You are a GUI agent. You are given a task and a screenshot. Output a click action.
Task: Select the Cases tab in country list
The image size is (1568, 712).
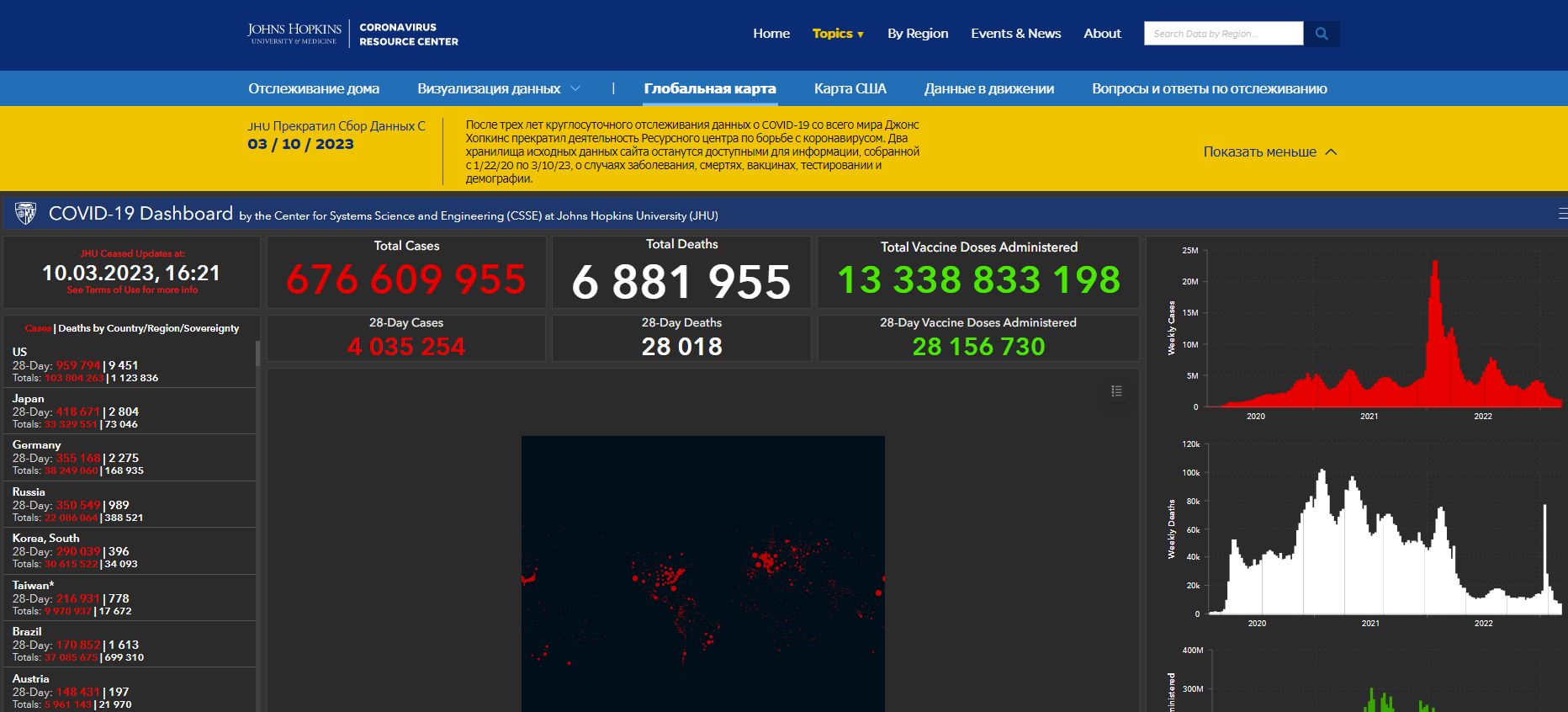(x=38, y=328)
